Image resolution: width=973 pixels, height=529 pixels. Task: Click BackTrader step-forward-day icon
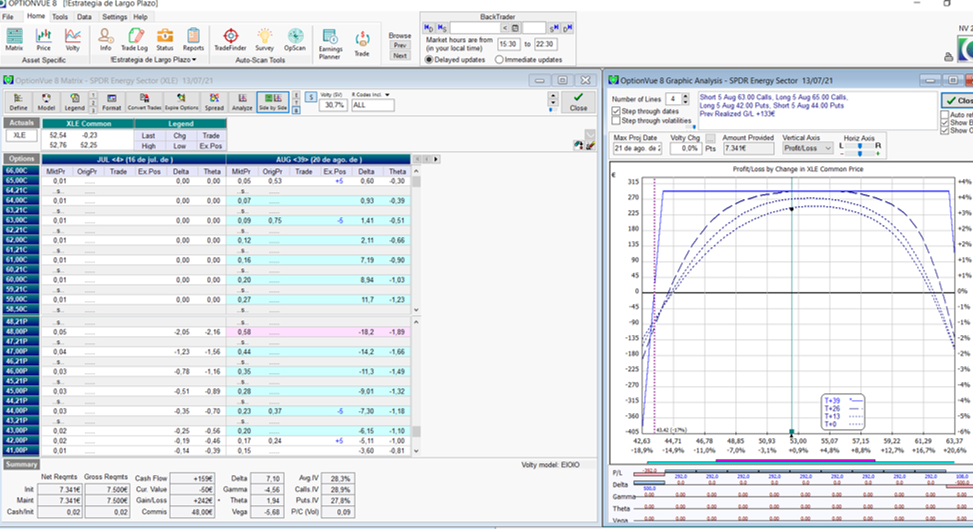[567, 28]
